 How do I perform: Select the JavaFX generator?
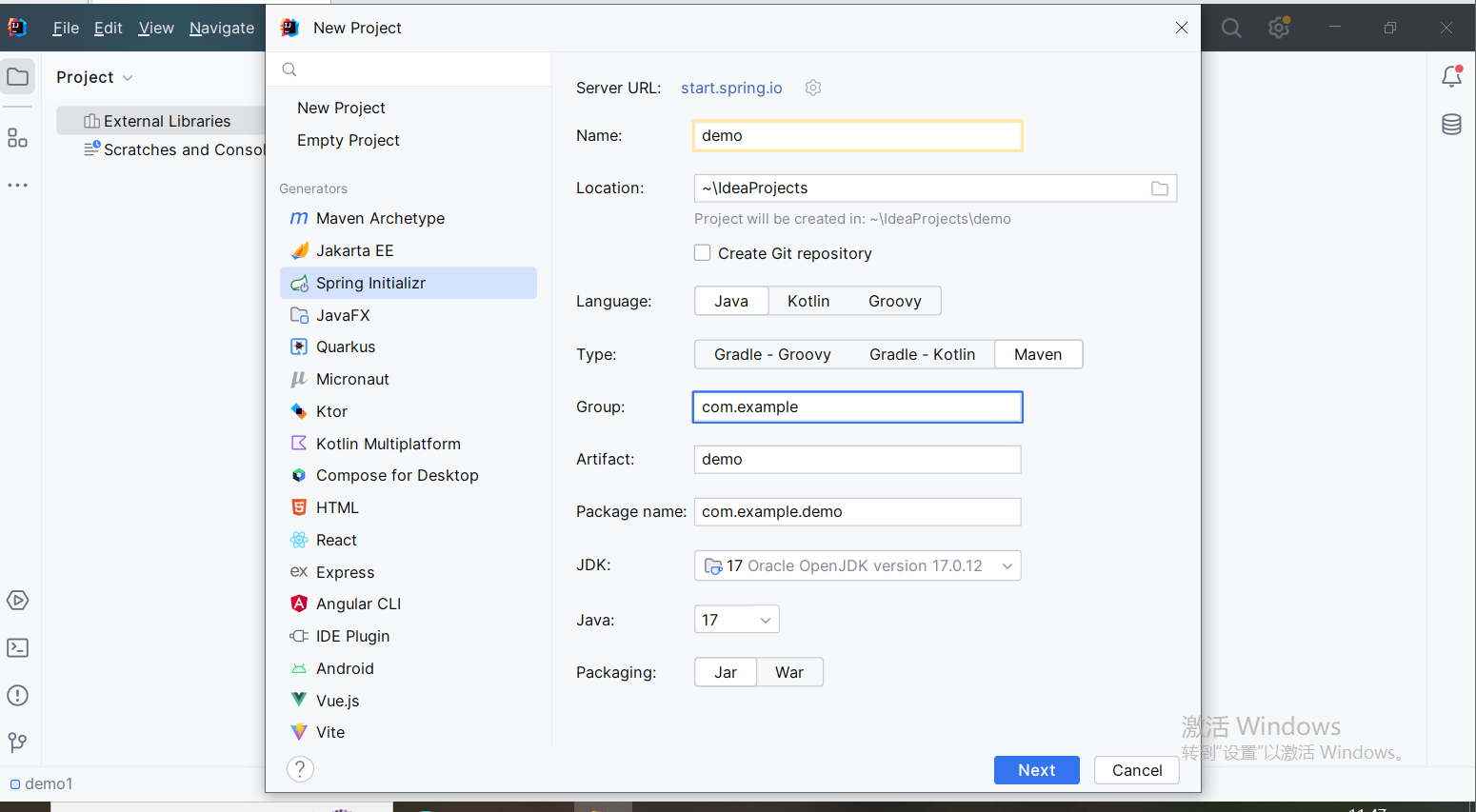[x=409, y=315]
